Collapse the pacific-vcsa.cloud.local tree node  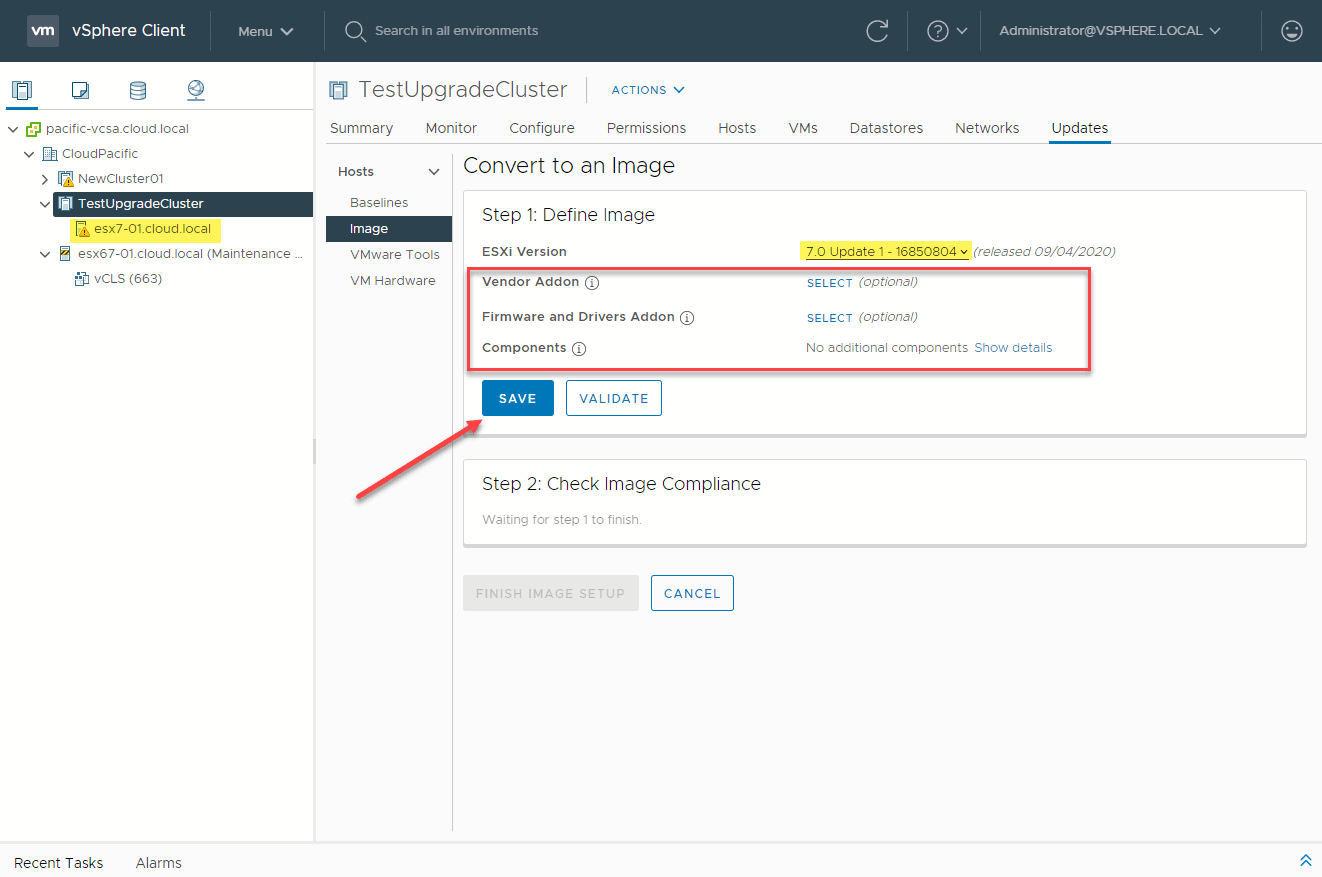13,129
